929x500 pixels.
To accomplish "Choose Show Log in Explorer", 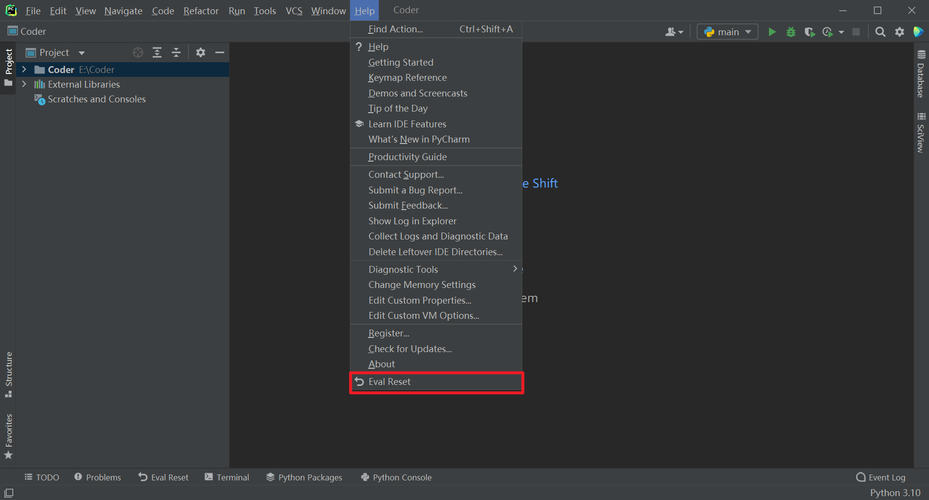I will click(x=436, y=221).
